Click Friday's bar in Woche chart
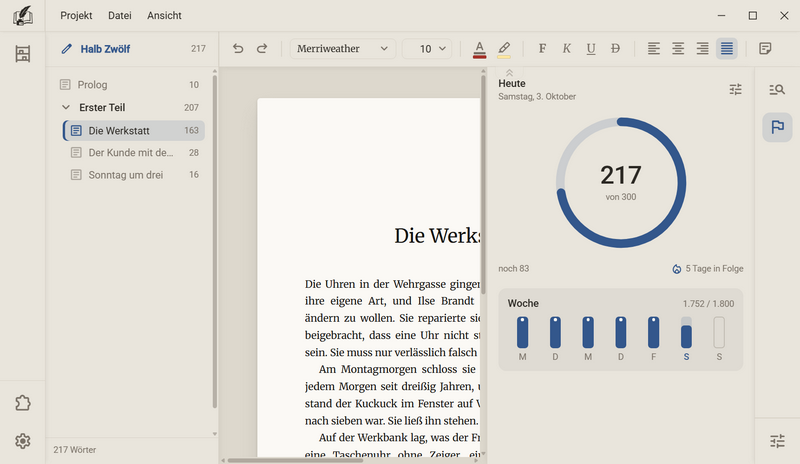The height and width of the screenshot is (464, 800). [654, 332]
